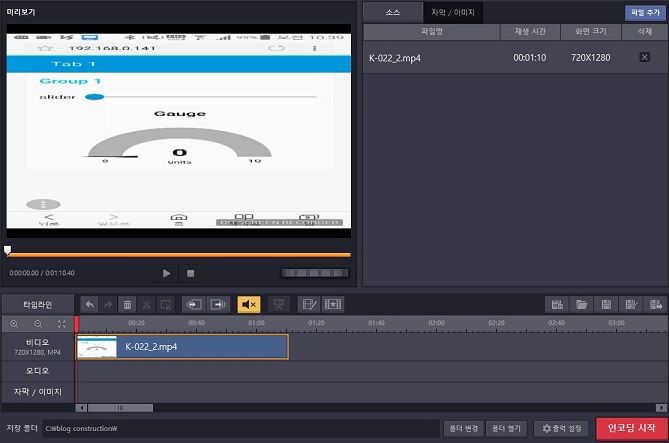Viewport: 669px width, 443px height.
Task: Click the 비디오 track label
Action: tap(38, 347)
